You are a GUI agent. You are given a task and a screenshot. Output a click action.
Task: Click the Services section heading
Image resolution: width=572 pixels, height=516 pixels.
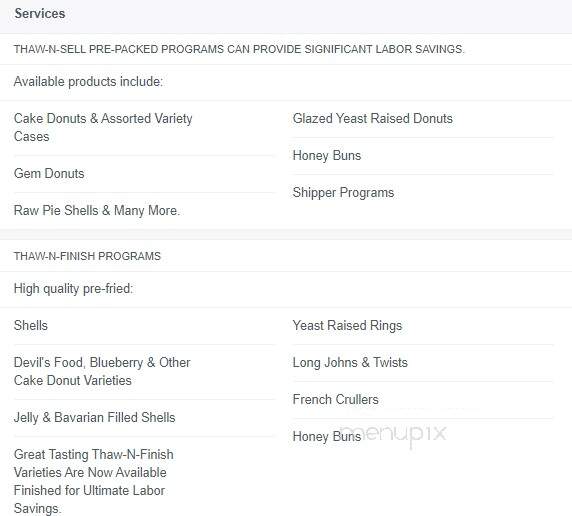(39, 14)
